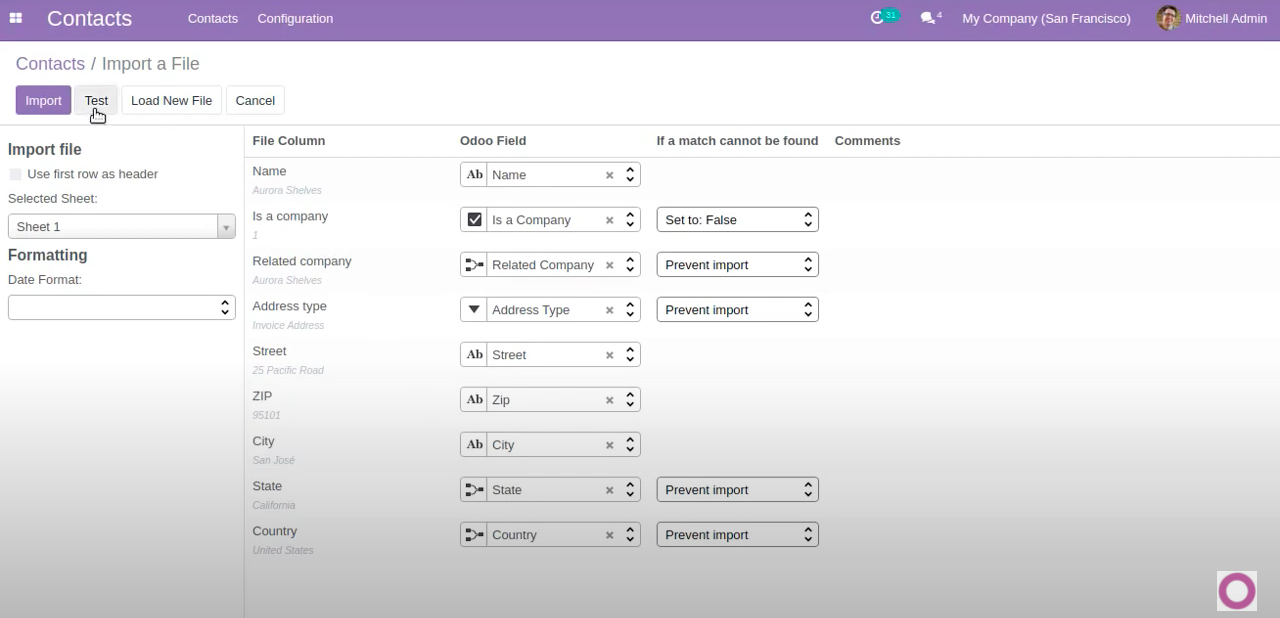Change the 'Set to: False' fallback option
Screen dimensions: 1280x618
pyautogui.click(x=737, y=220)
